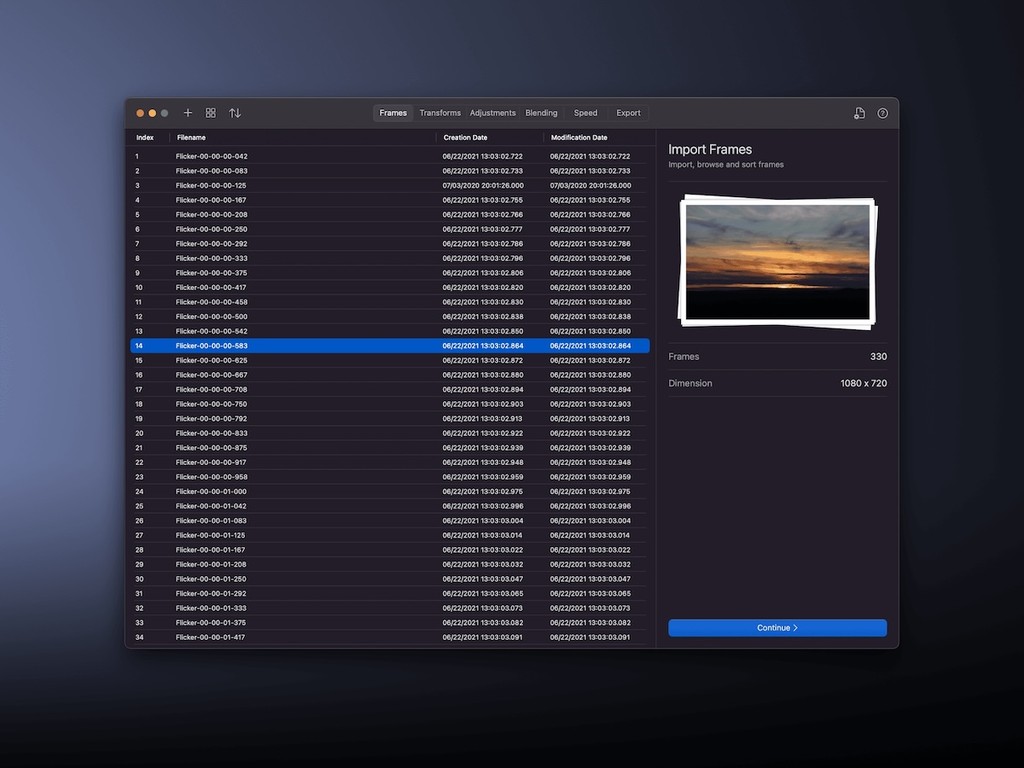Go to the Speed tab
This screenshot has height=768, width=1024.
click(585, 113)
